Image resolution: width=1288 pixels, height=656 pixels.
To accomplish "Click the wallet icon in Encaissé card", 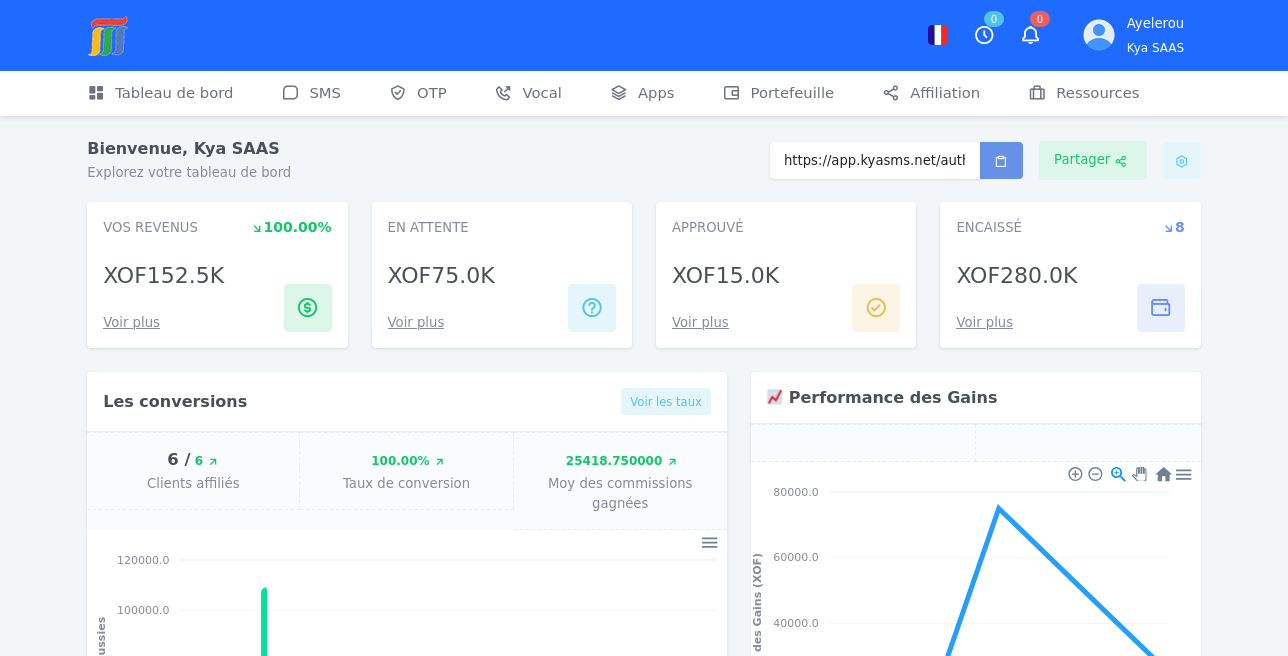I will (1160, 308).
